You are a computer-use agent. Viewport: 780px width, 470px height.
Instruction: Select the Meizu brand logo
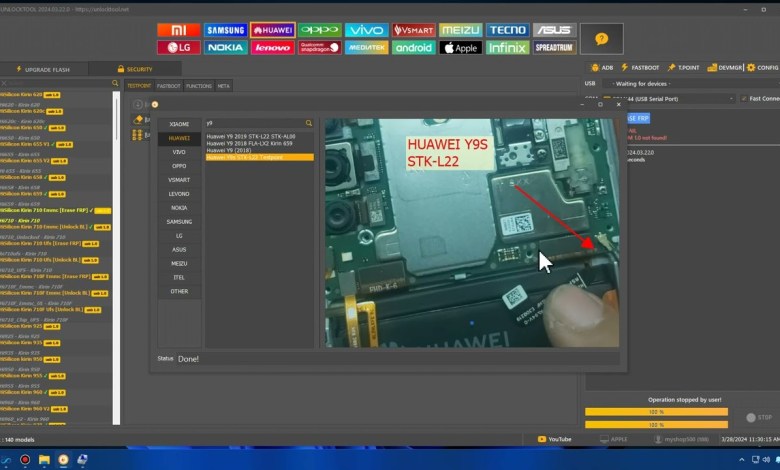coord(461,30)
